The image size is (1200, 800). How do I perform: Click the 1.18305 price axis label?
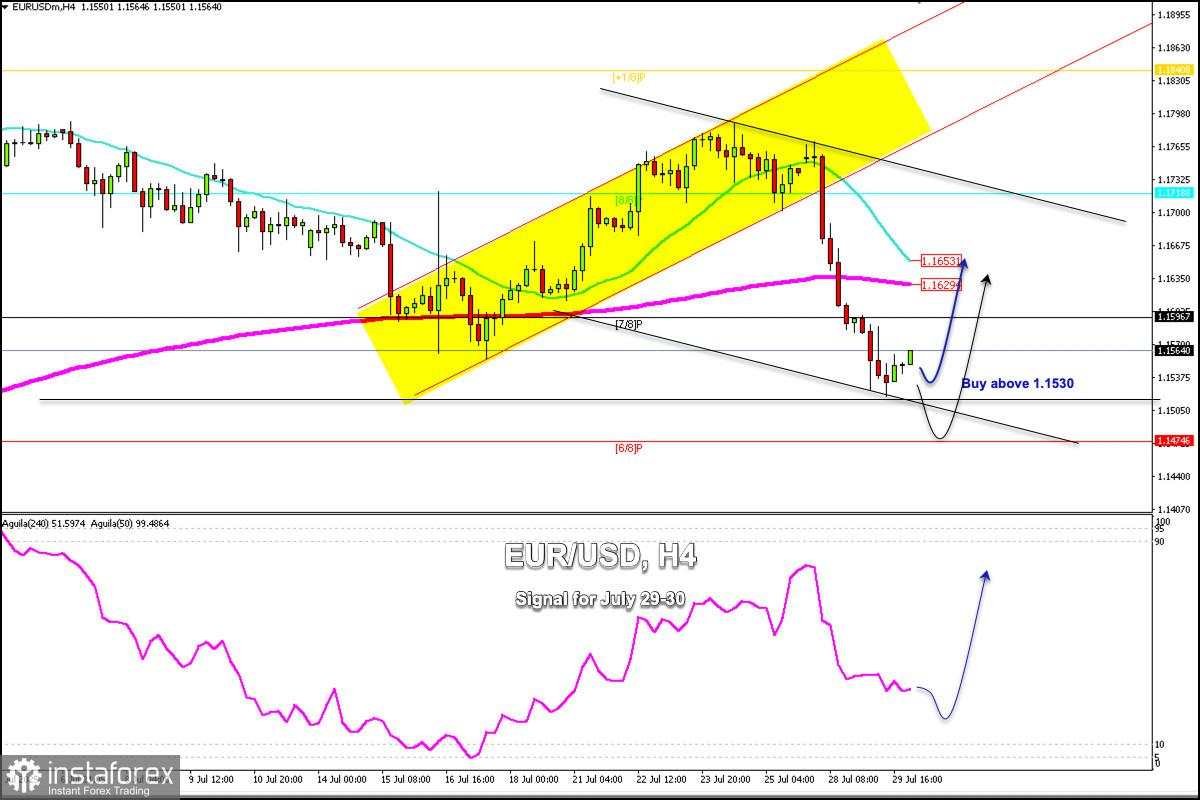click(x=1173, y=82)
